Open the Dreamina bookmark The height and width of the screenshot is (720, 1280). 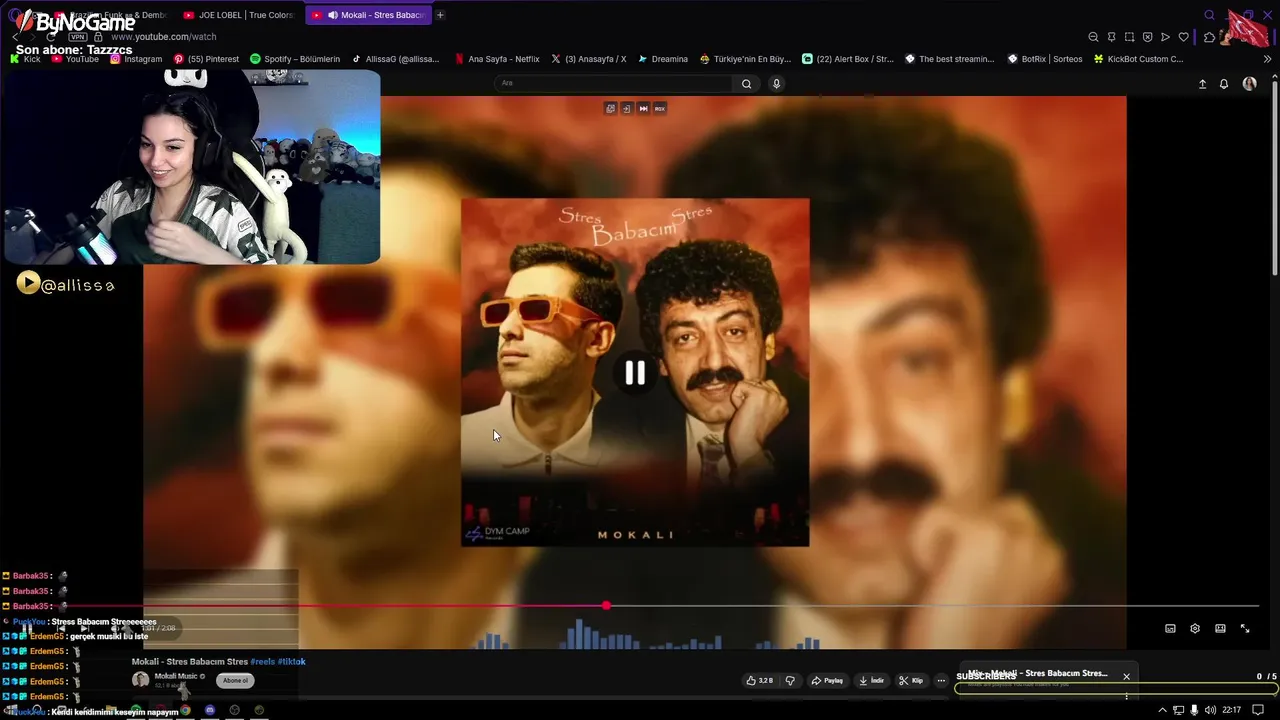[663, 59]
